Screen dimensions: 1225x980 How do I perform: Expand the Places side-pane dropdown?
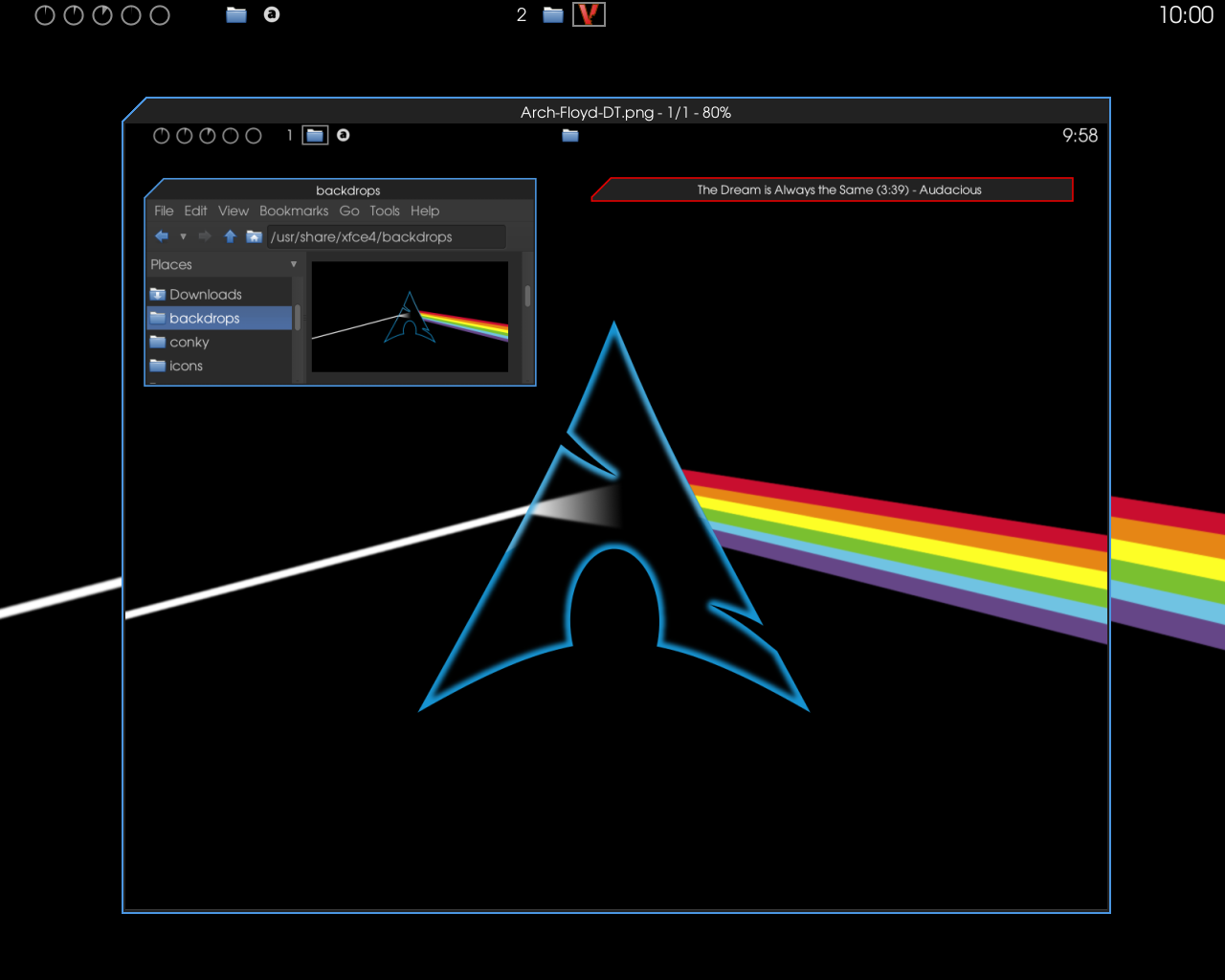294,264
